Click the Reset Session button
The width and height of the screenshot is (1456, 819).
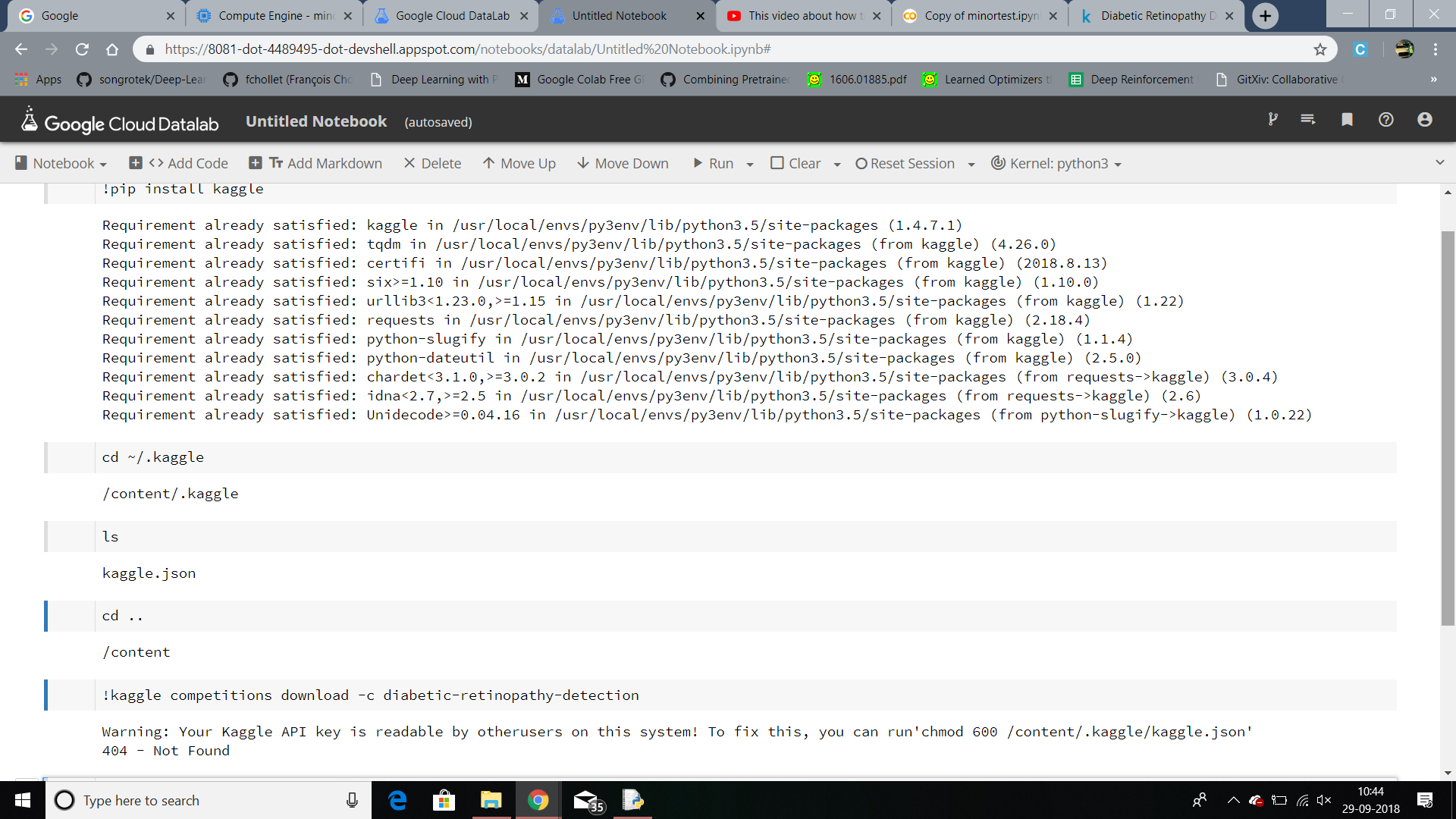click(906, 163)
